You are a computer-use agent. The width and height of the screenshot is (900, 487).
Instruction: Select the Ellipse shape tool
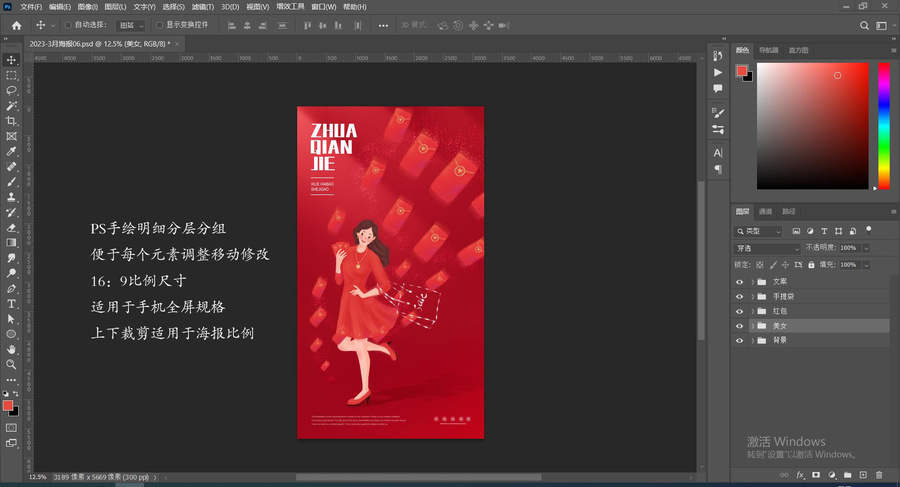tap(11, 334)
